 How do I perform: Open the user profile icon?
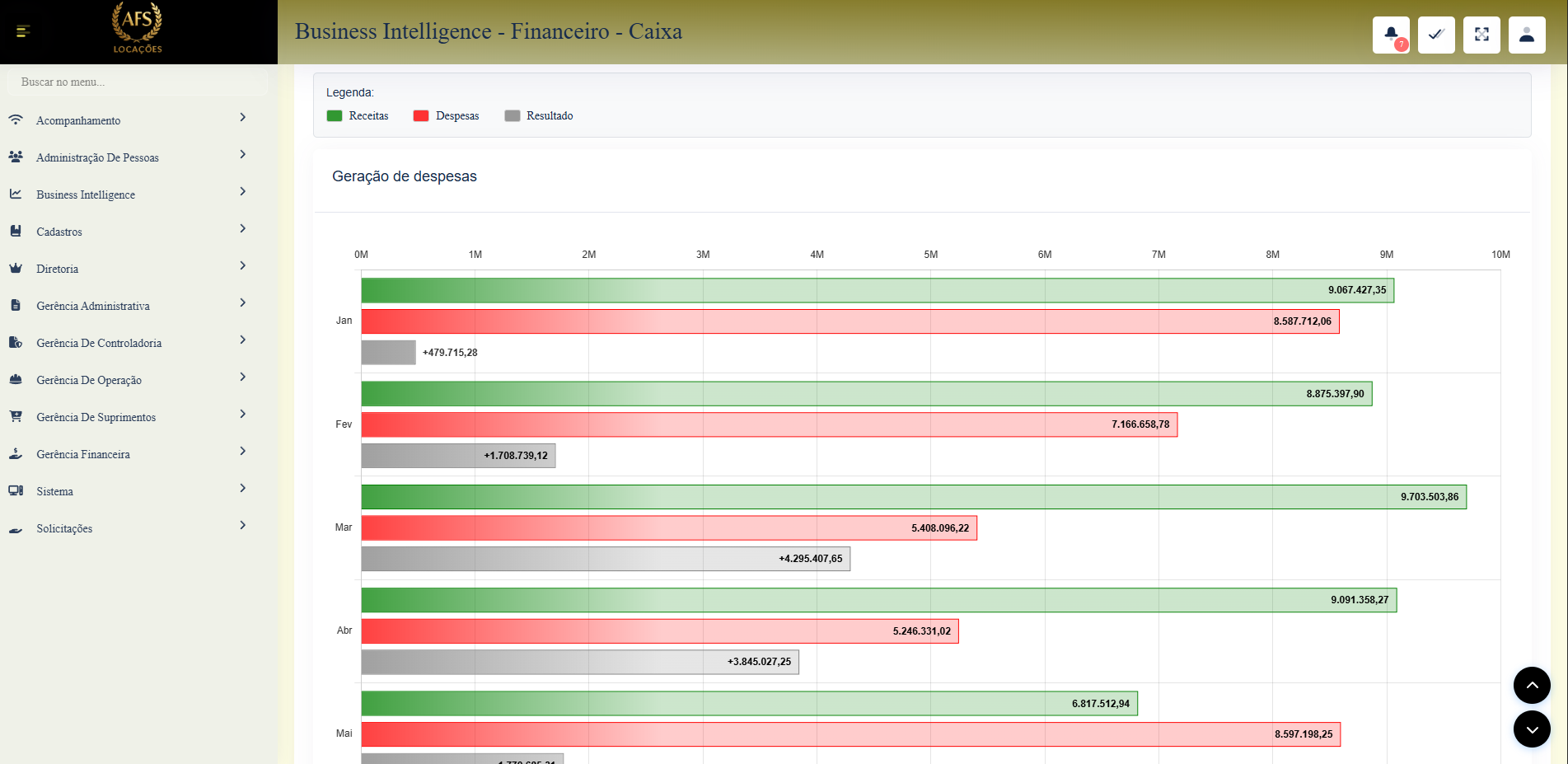point(1527,34)
